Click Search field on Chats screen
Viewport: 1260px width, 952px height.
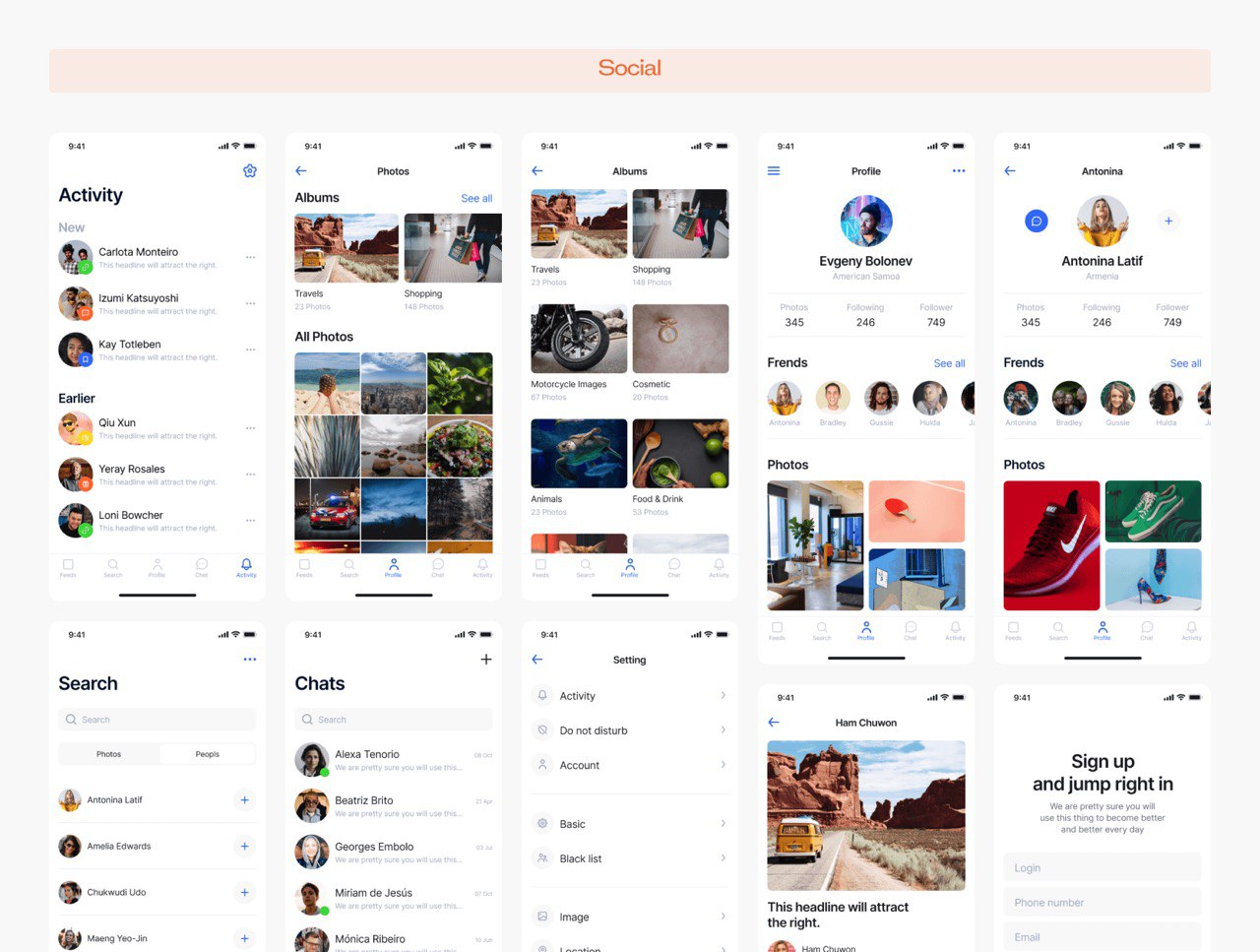pyautogui.click(x=394, y=720)
